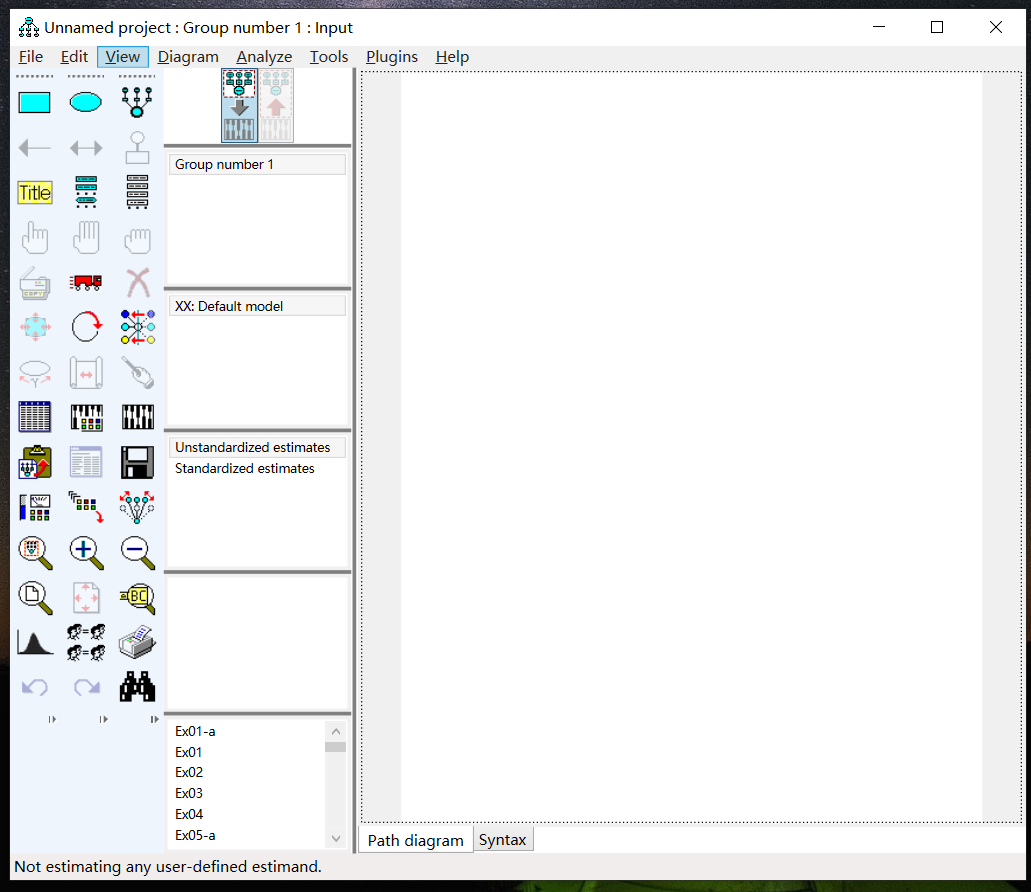
Task: Select Group number 1 in groups panel
Action: (224, 165)
